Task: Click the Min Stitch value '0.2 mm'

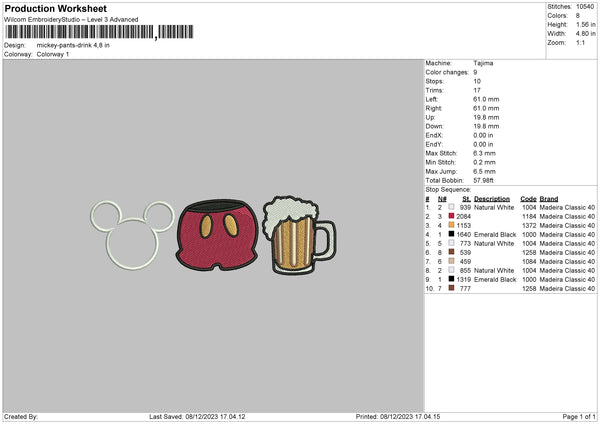Action: pos(484,162)
